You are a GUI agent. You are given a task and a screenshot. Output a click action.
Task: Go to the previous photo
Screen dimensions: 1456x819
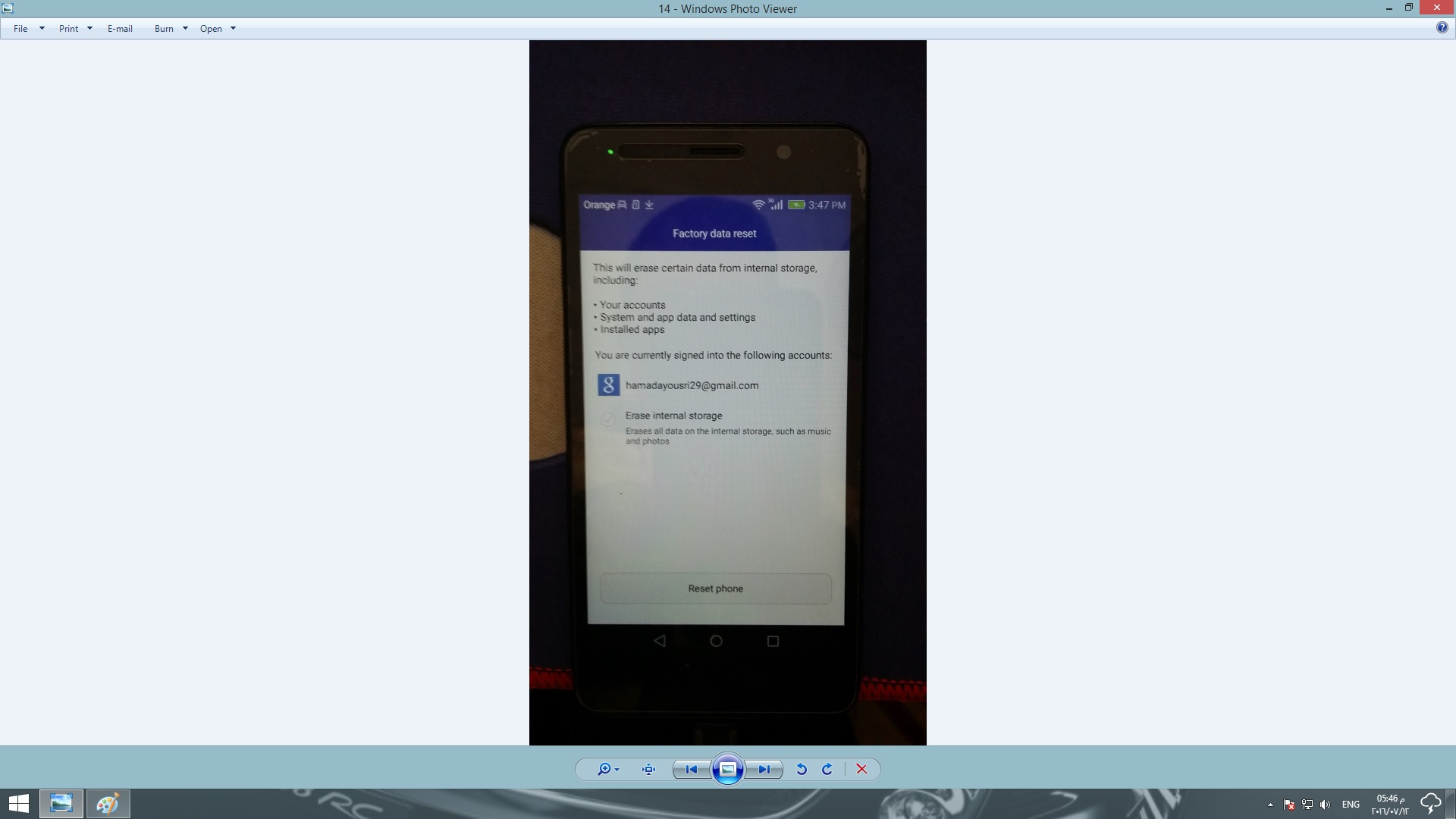[692, 769]
